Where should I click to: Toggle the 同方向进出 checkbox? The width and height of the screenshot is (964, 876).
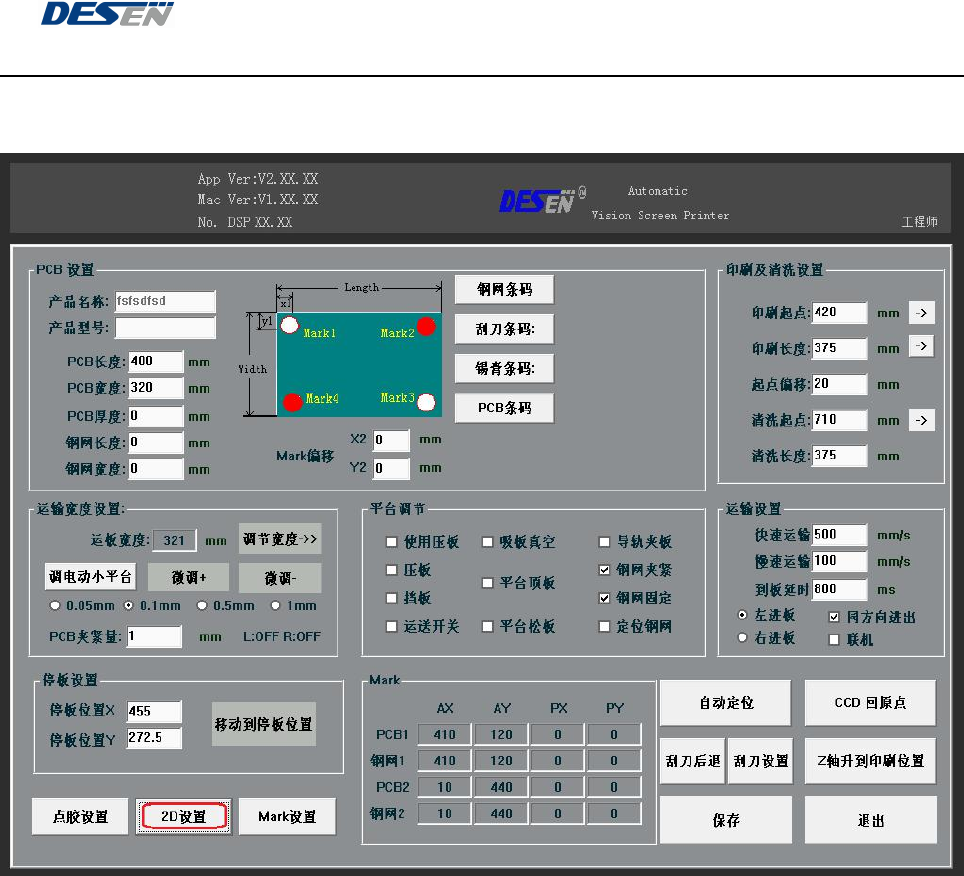(835, 617)
